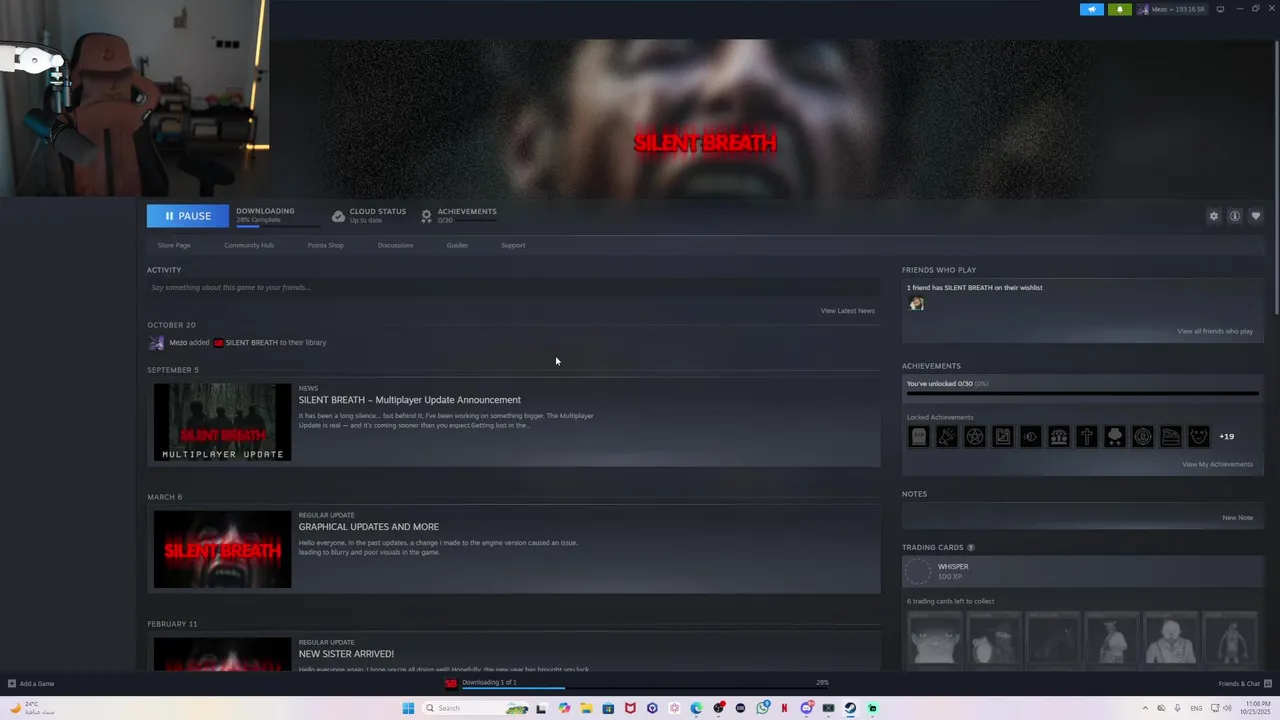
Task: Click the megaphone locked achievement
Action: click(x=946, y=436)
